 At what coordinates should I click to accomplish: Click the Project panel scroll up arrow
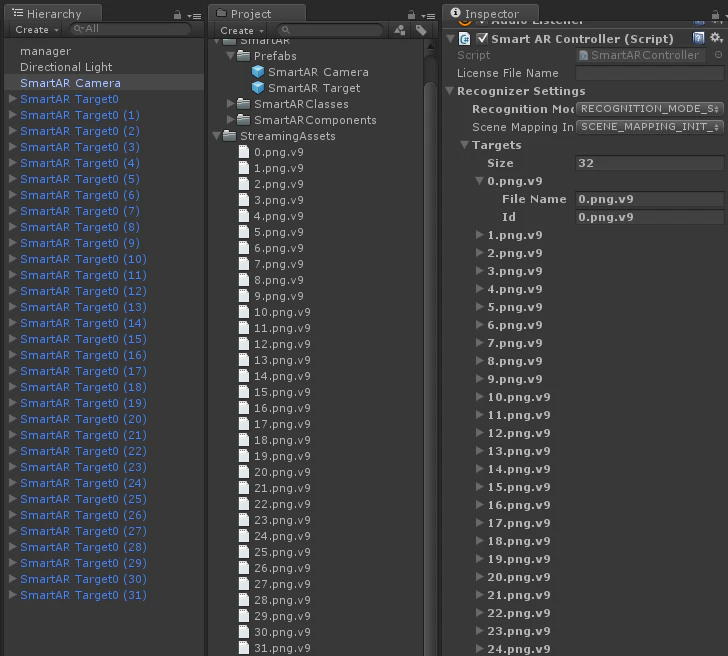[x=430, y=46]
